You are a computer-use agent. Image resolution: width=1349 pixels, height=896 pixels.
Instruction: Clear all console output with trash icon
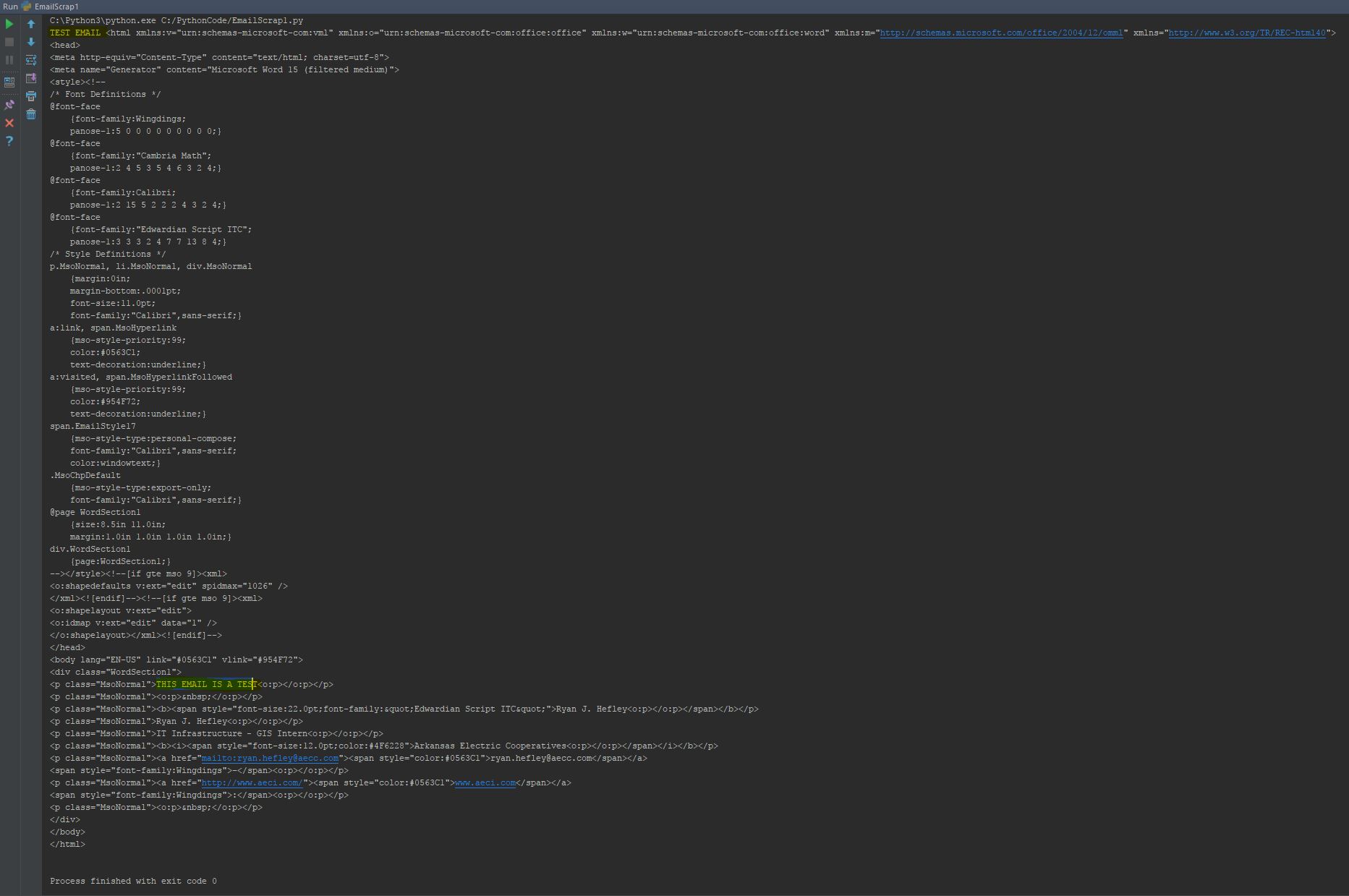point(31,114)
